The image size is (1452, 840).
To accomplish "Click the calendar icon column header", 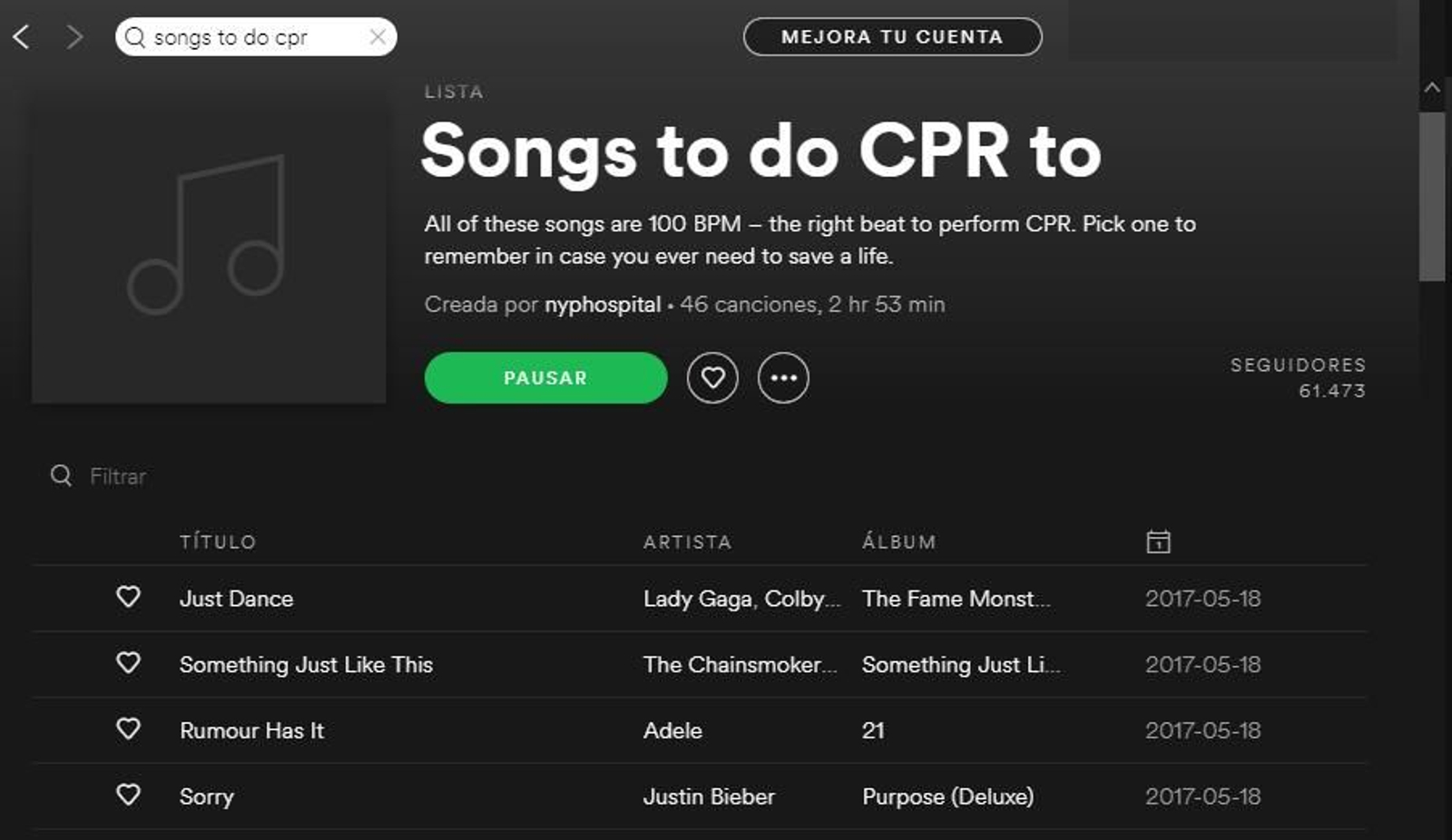I will pyautogui.click(x=1159, y=541).
